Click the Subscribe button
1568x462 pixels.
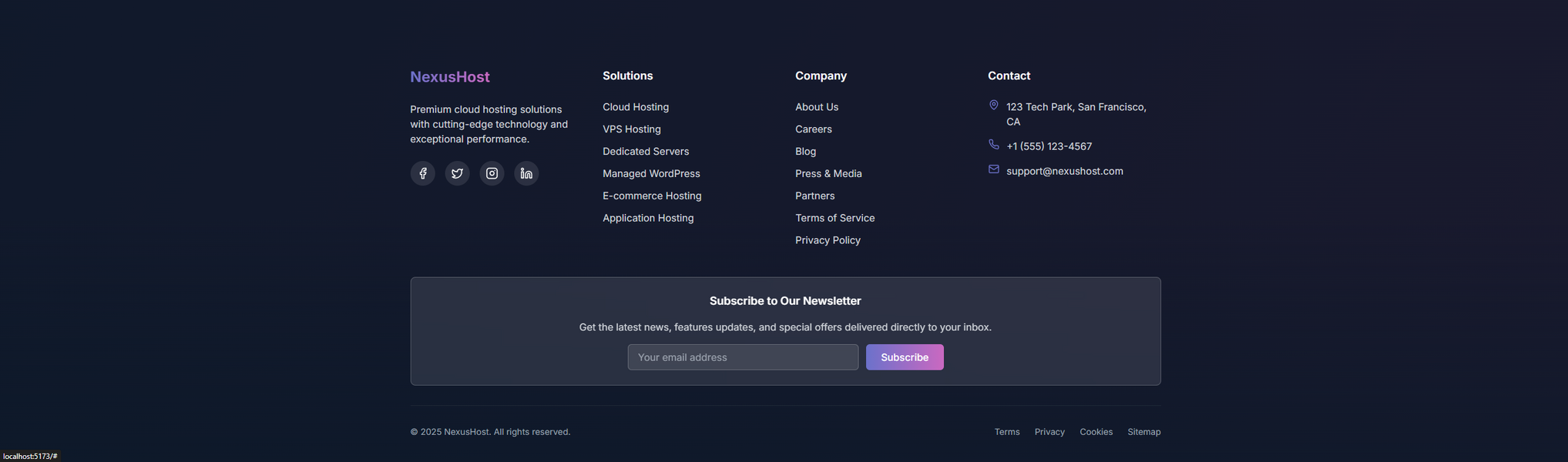[x=905, y=357]
